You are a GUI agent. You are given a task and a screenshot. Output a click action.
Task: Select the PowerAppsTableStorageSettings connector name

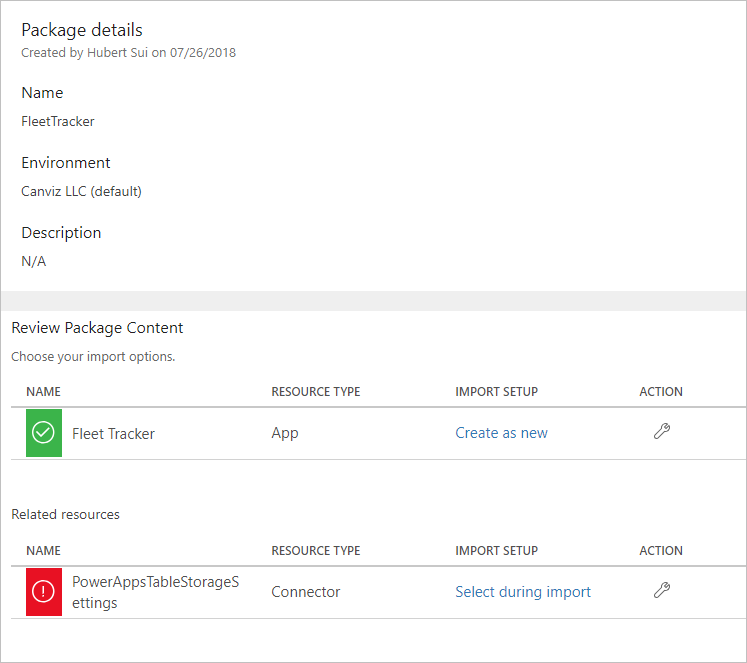point(155,592)
